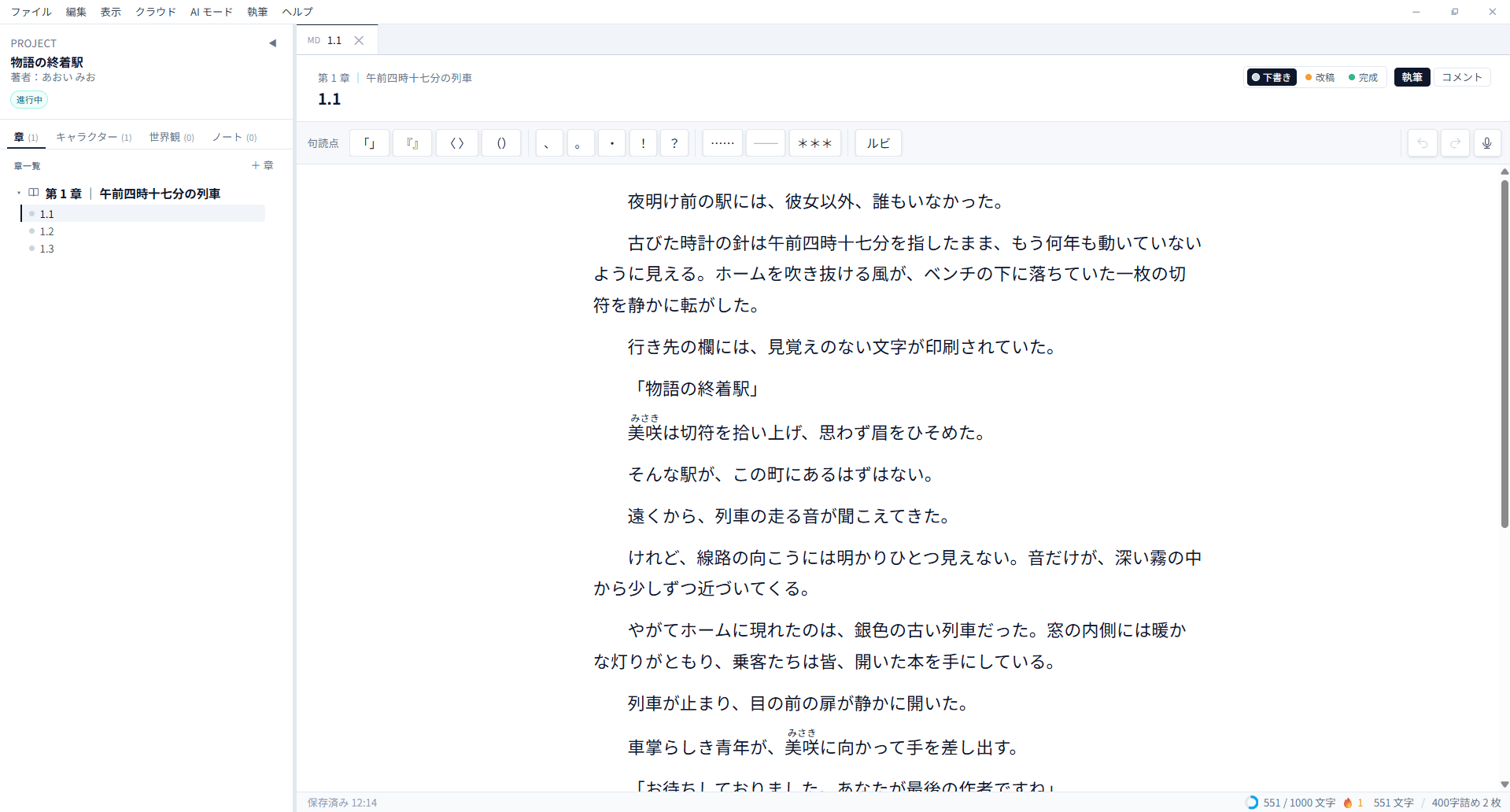Open scene 1.2 in the chapter list
This screenshot has height=812, width=1510.
click(143, 231)
